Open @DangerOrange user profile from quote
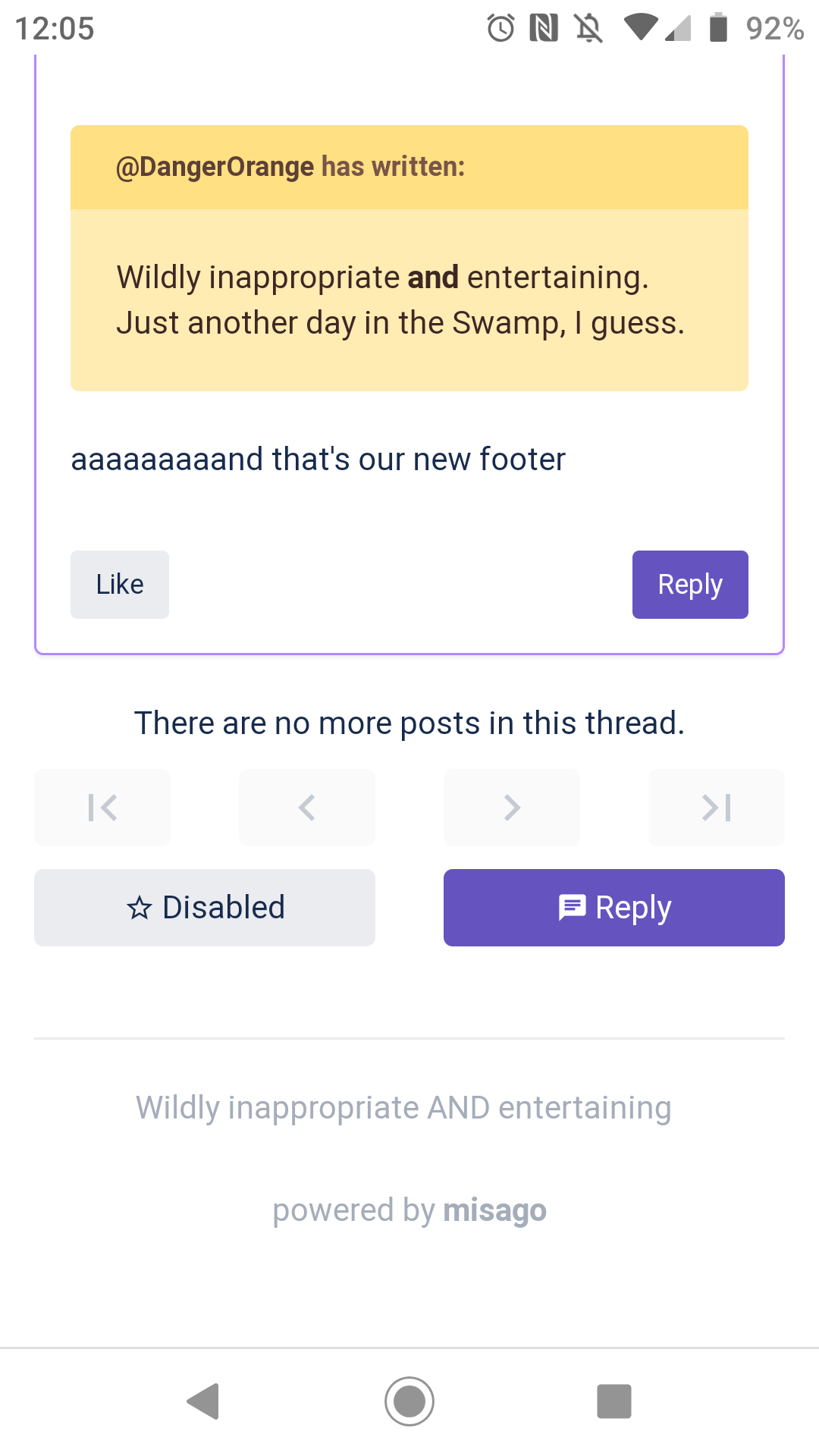Image resolution: width=819 pixels, height=1456 pixels. pos(215,167)
